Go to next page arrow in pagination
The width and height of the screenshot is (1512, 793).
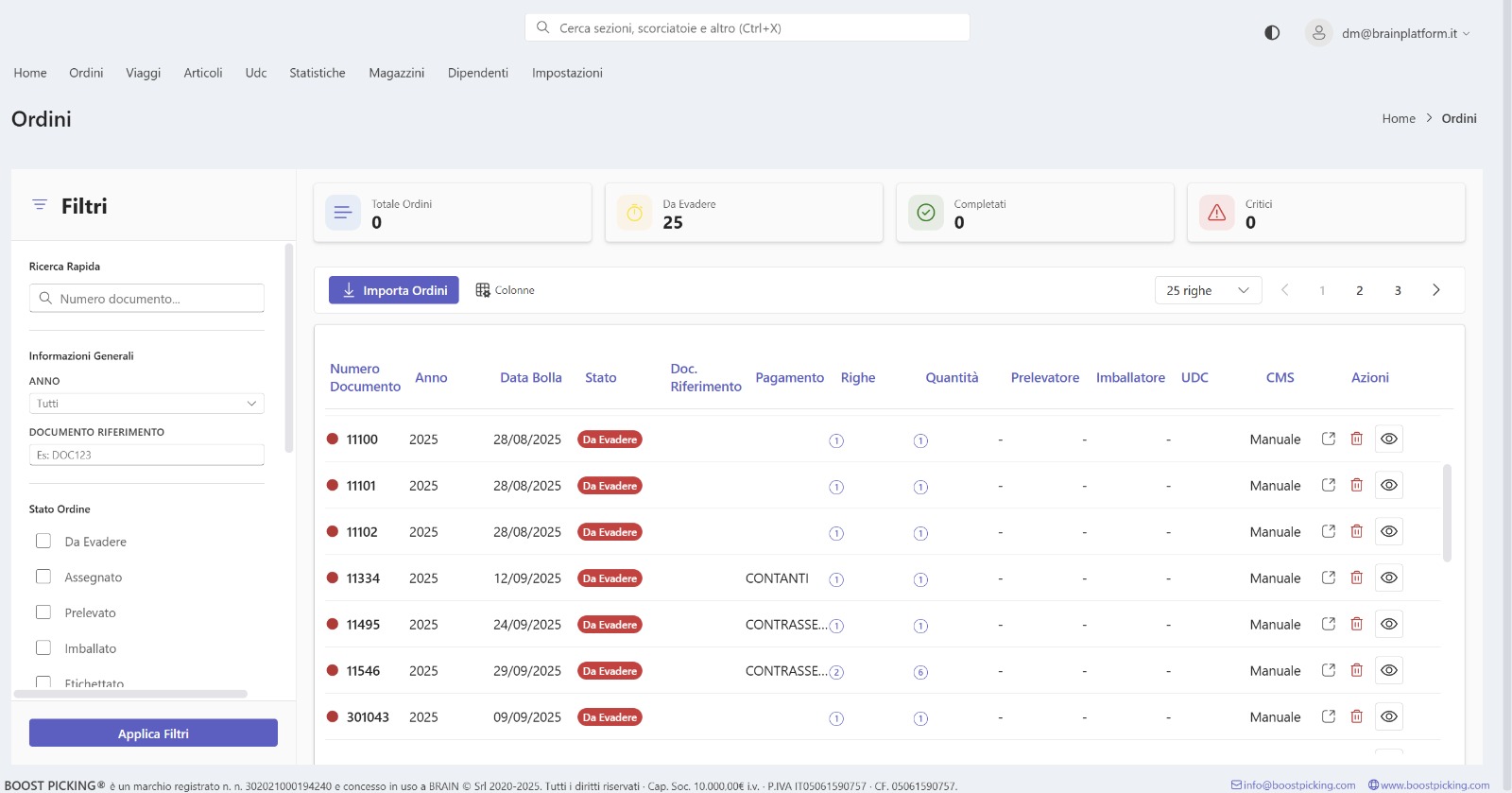1435,290
